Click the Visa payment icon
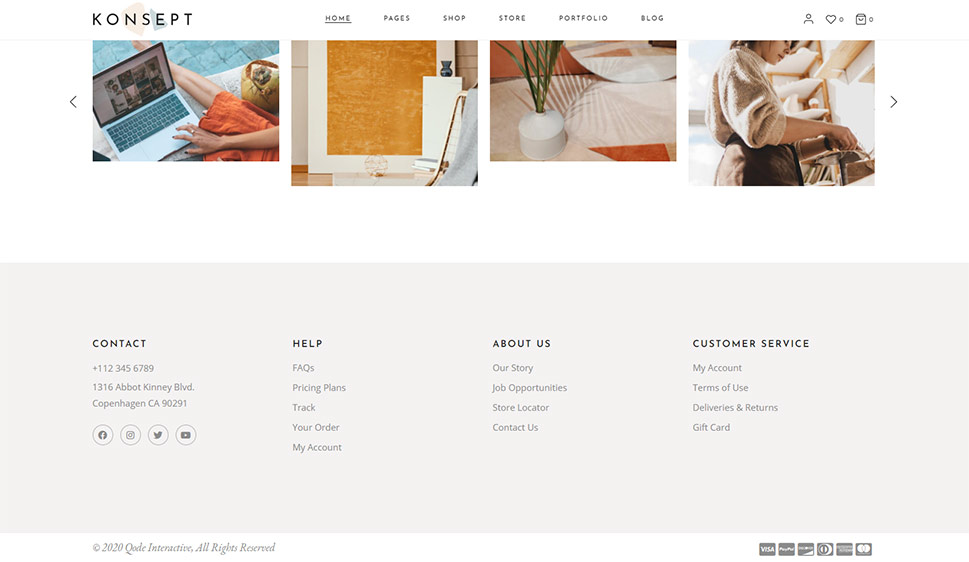Viewport: 969px width, 562px height. tap(767, 549)
